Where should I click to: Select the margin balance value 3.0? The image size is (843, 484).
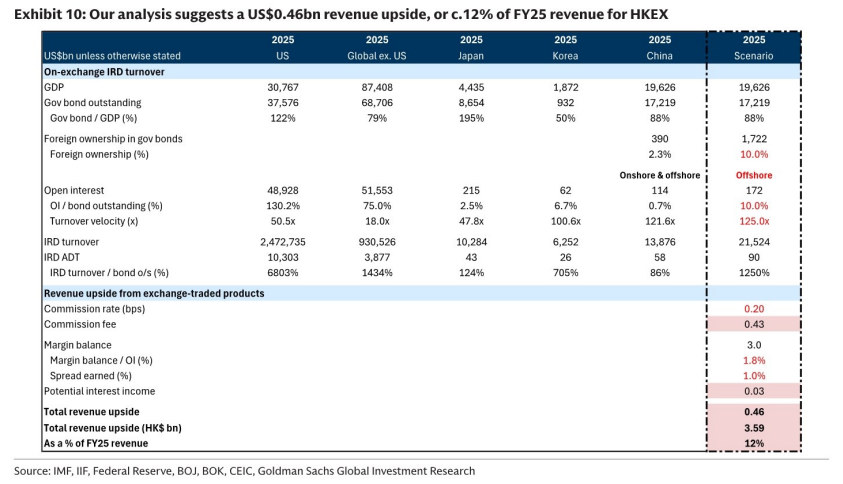(x=754, y=345)
